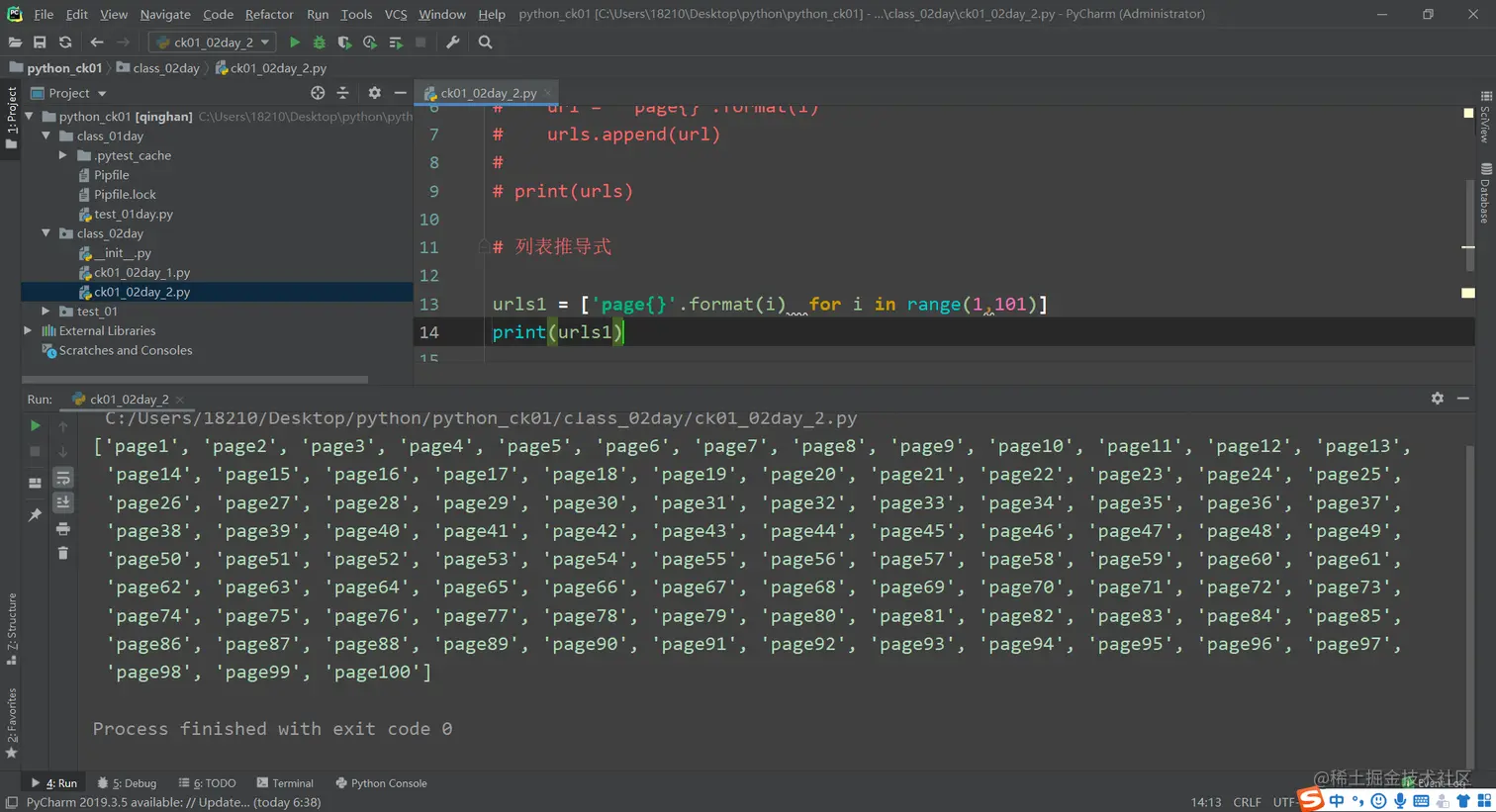Screen dimensions: 1496x812
Task: Run with coverage from the main toolbar
Action: [x=344, y=43]
